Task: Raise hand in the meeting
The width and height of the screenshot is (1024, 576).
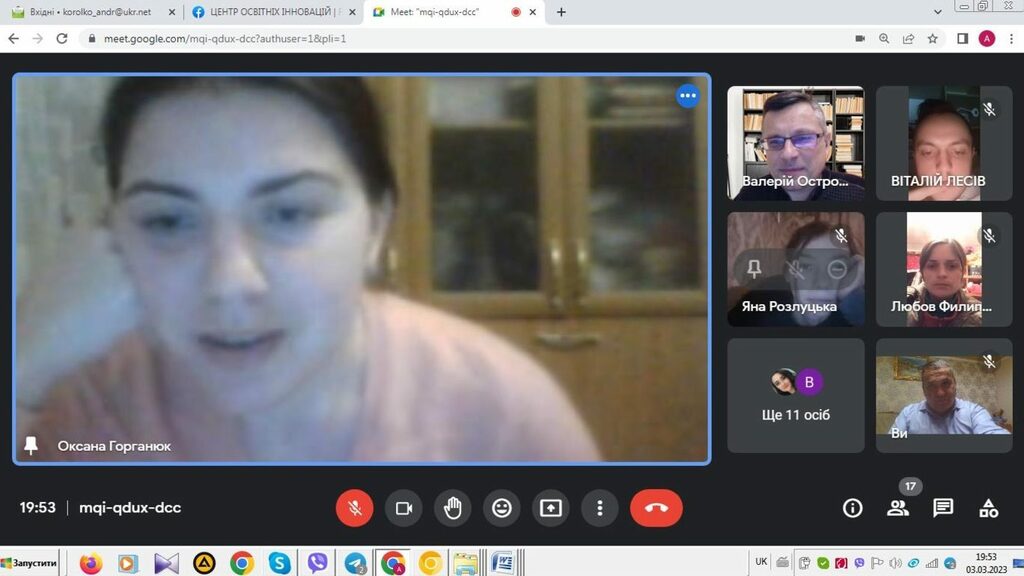Action: coord(453,508)
